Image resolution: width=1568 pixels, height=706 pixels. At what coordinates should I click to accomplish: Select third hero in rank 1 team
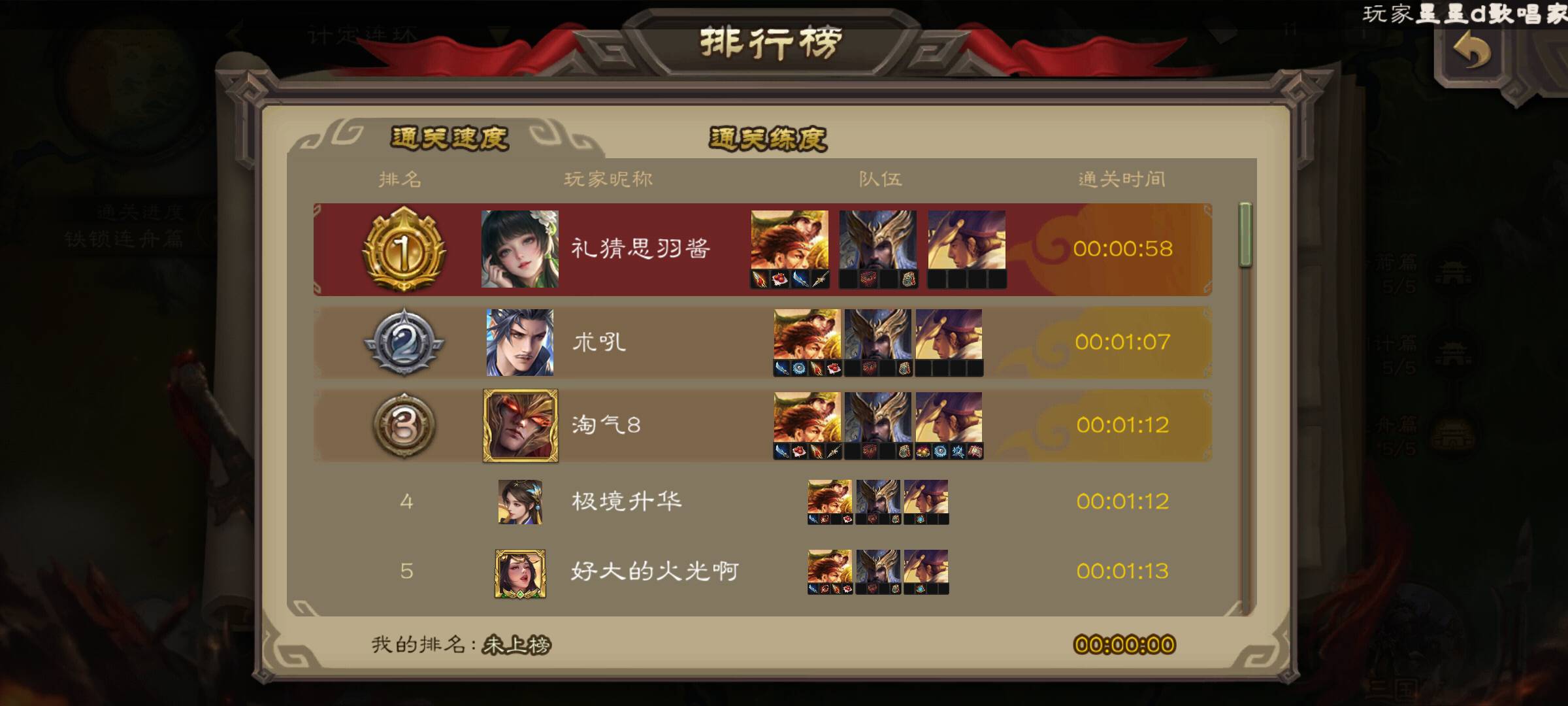[967, 240]
